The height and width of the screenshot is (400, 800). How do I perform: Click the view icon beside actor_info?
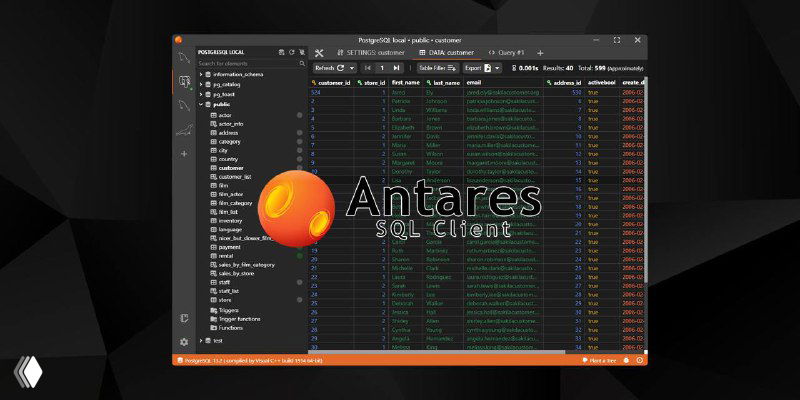tap(214, 124)
